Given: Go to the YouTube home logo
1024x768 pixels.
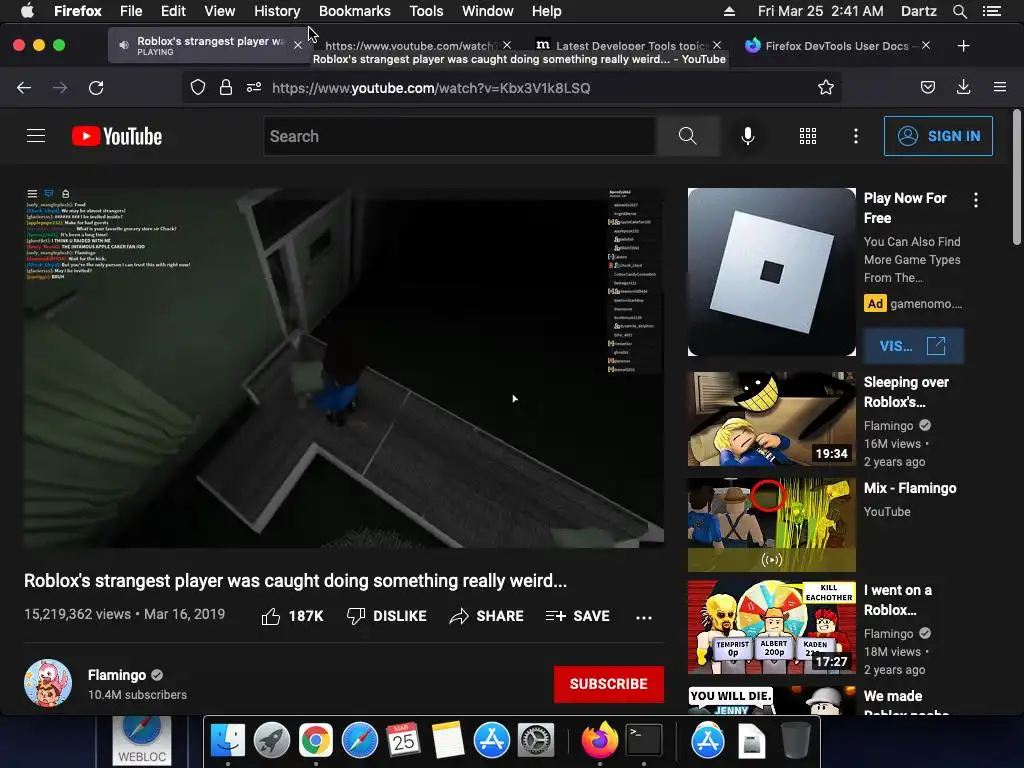Looking at the screenshot, I should (x=117, y=136).
